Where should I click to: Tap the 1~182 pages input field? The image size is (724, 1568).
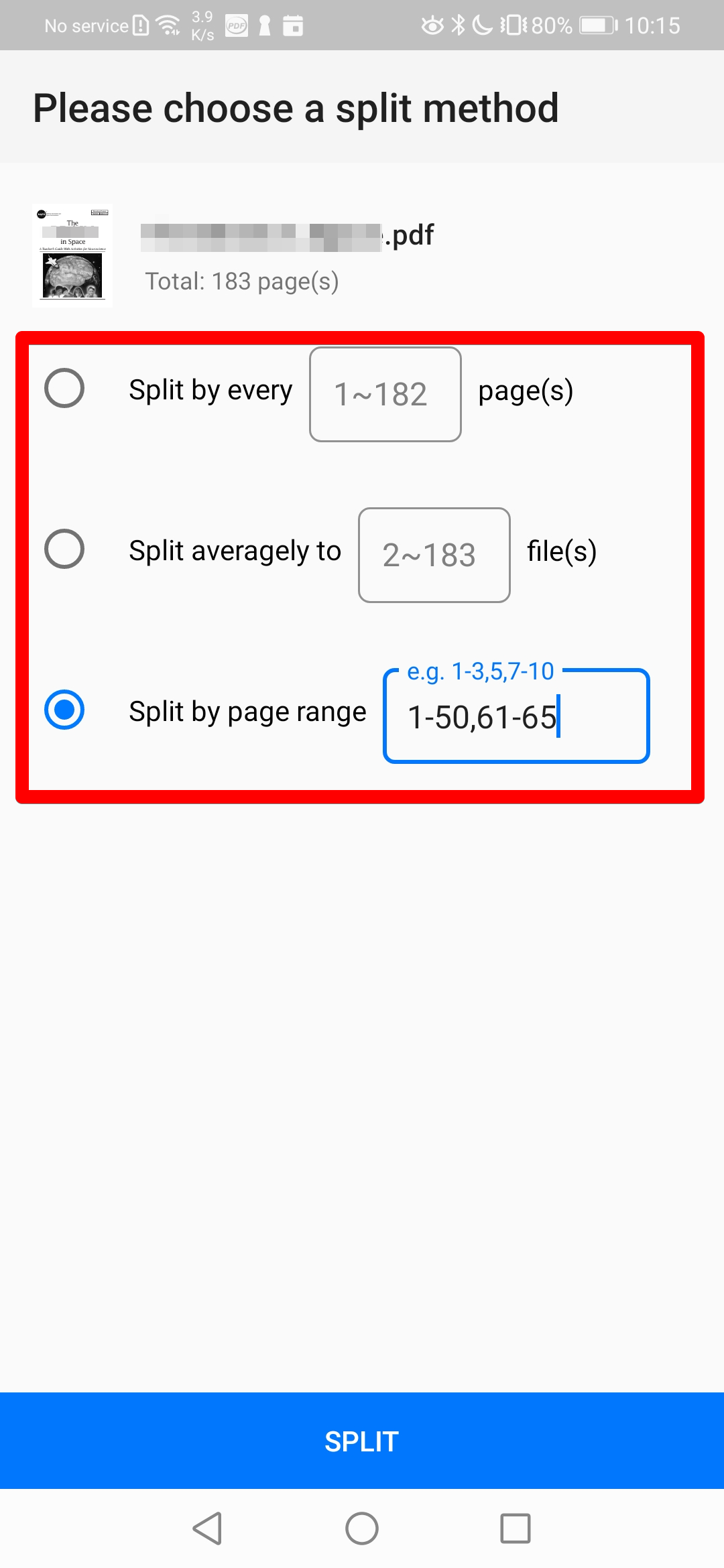coord(385,394)
